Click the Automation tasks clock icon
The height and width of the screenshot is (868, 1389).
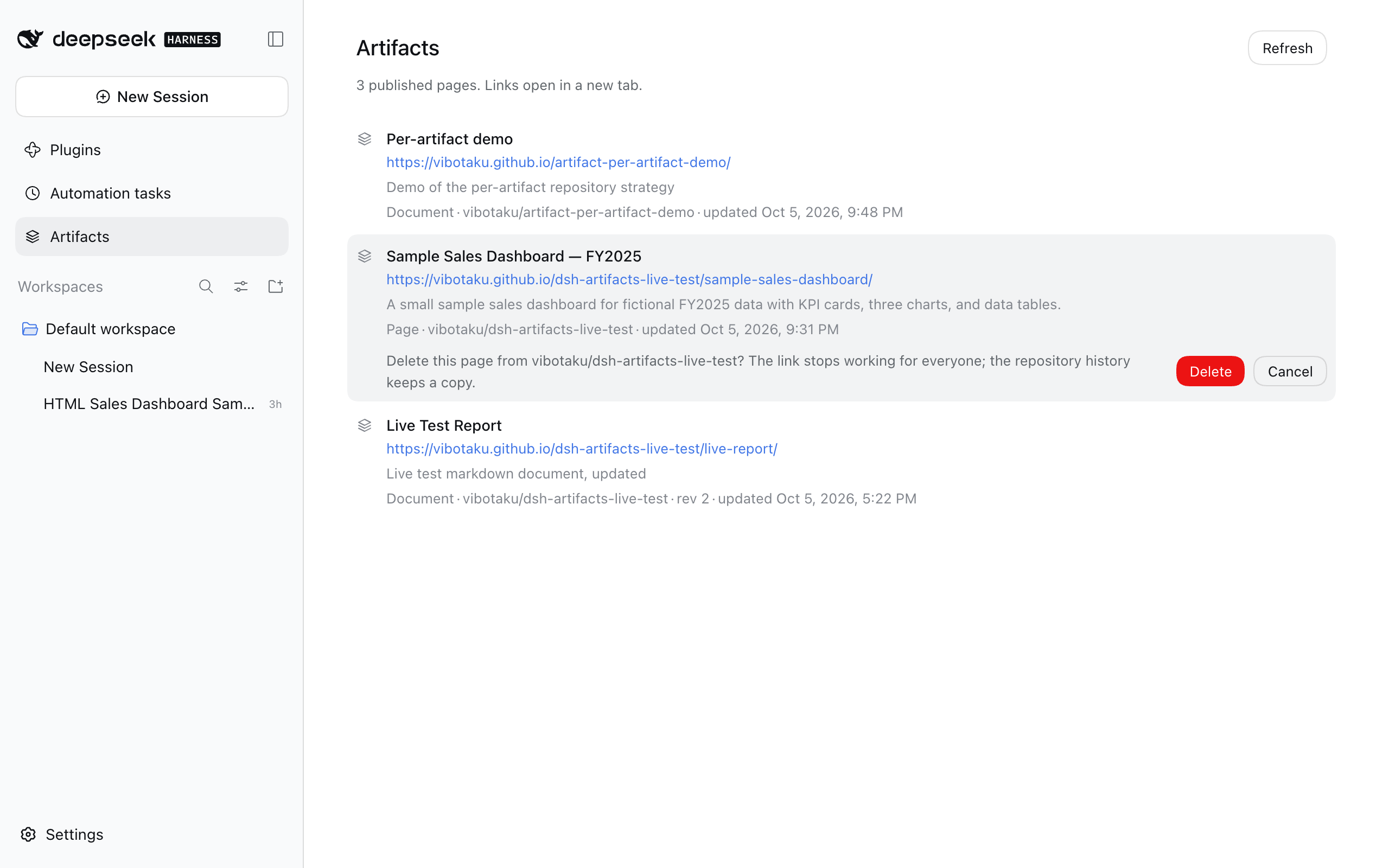coord(33,194)
